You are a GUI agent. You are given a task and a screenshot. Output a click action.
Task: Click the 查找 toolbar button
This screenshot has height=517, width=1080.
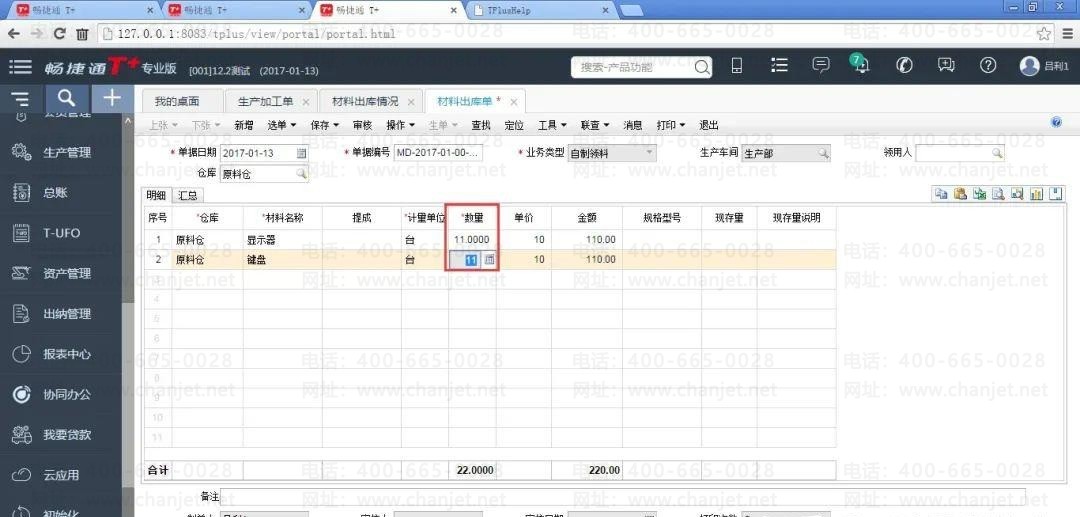click(481, 125)
